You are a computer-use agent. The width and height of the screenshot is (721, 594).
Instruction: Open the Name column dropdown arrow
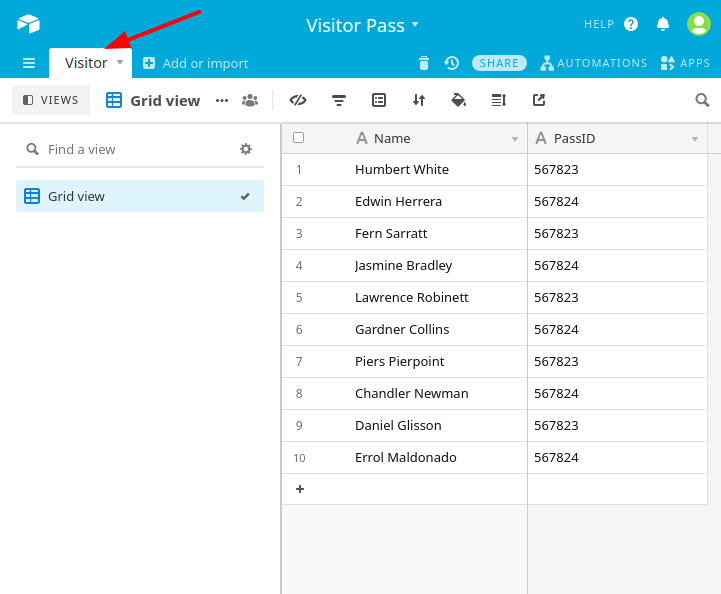515,139
